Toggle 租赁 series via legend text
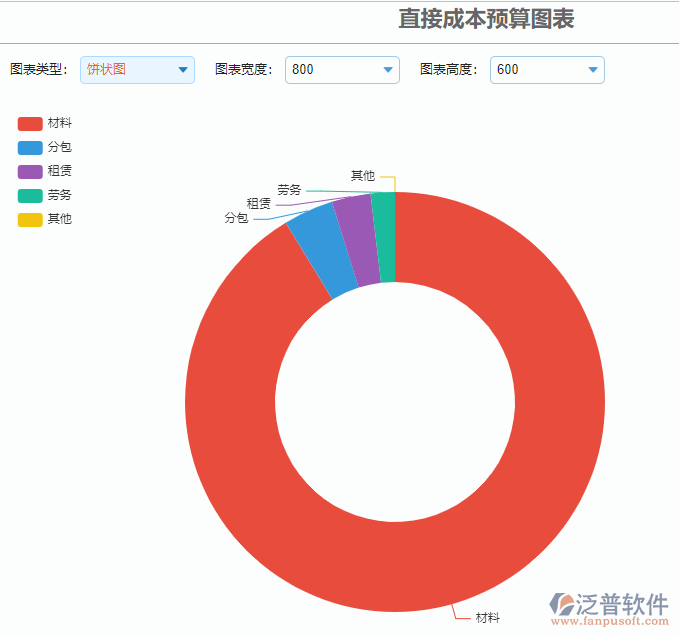Screen dimensions: 679x637 point(60,172)
